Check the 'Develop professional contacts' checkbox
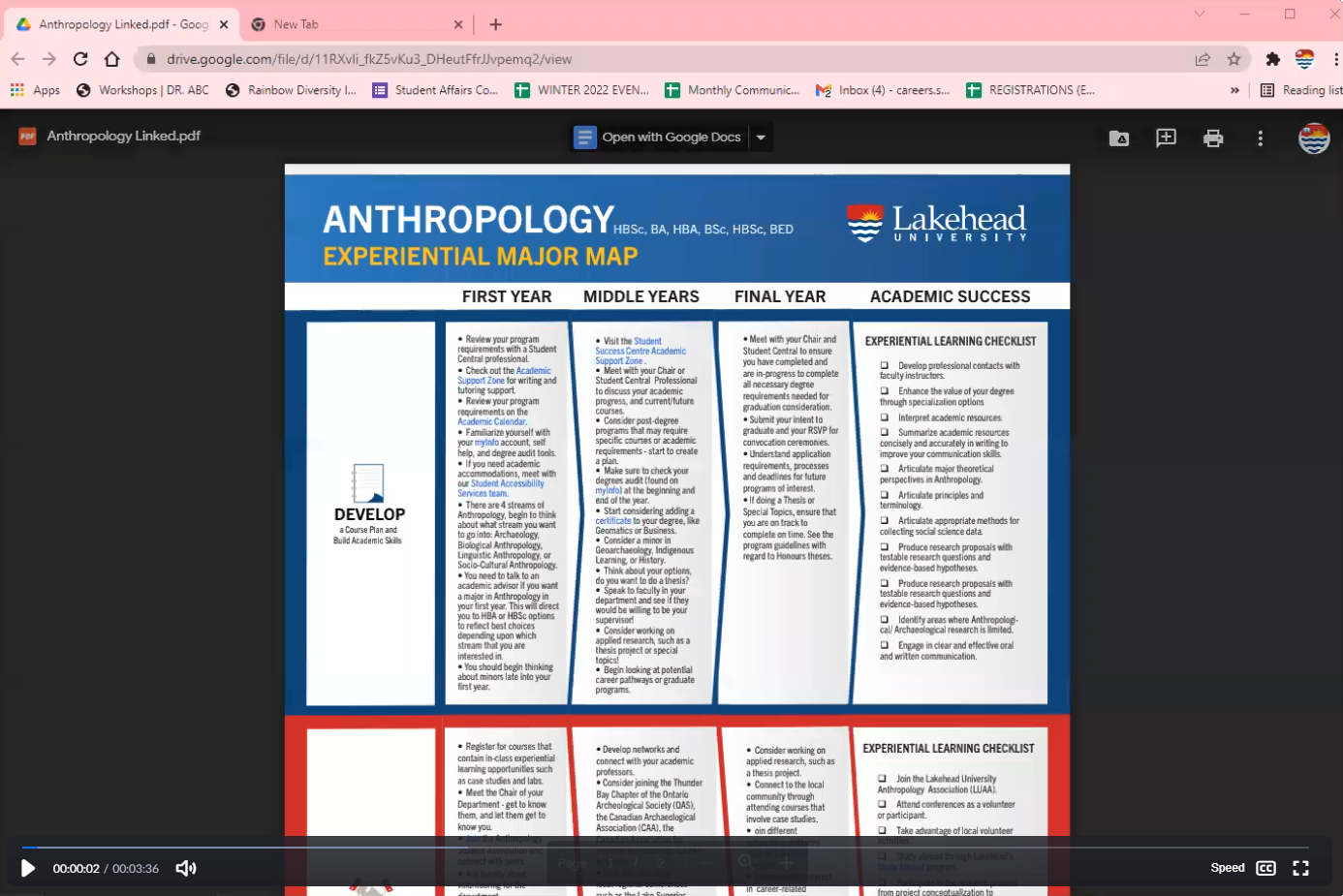The width and height of the screenshot is (1343, 896). point(884,366)
